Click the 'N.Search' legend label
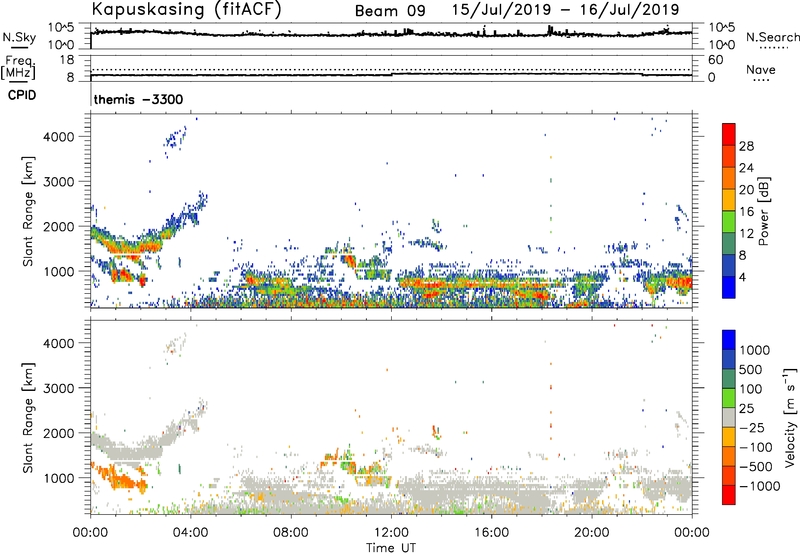Image resolution: width=800 pixels, height=554 pixels. pyautogui.click(x=772, y=37)
